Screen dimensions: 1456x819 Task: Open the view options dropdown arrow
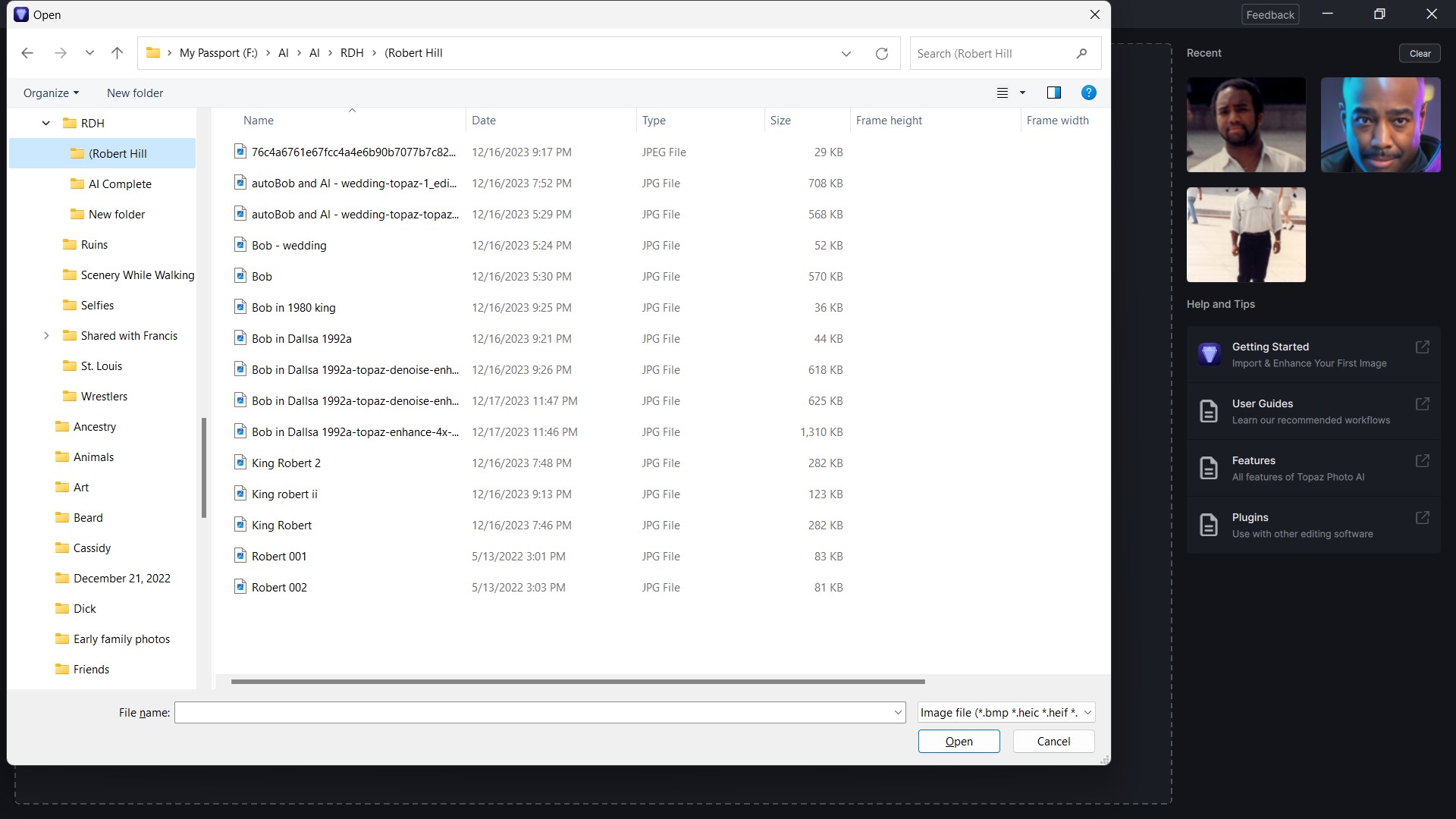(1022, 93)
